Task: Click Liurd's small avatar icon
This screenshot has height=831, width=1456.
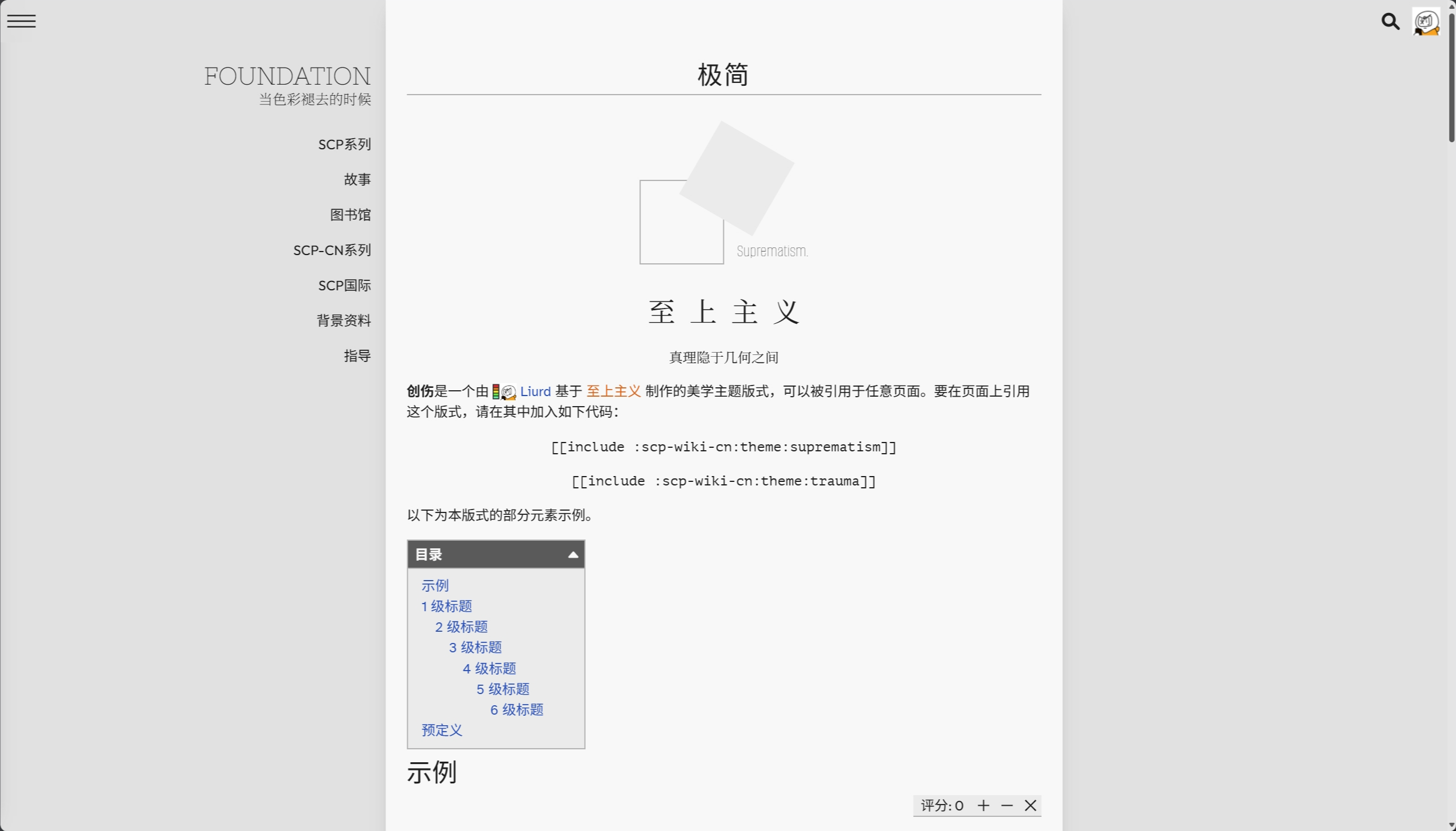Action: coord(508,392)
